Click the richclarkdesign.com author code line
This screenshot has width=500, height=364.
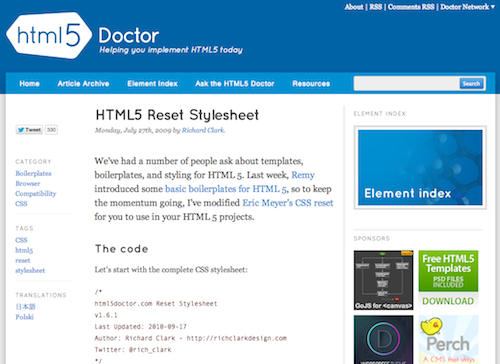click(x=191, y=338)
